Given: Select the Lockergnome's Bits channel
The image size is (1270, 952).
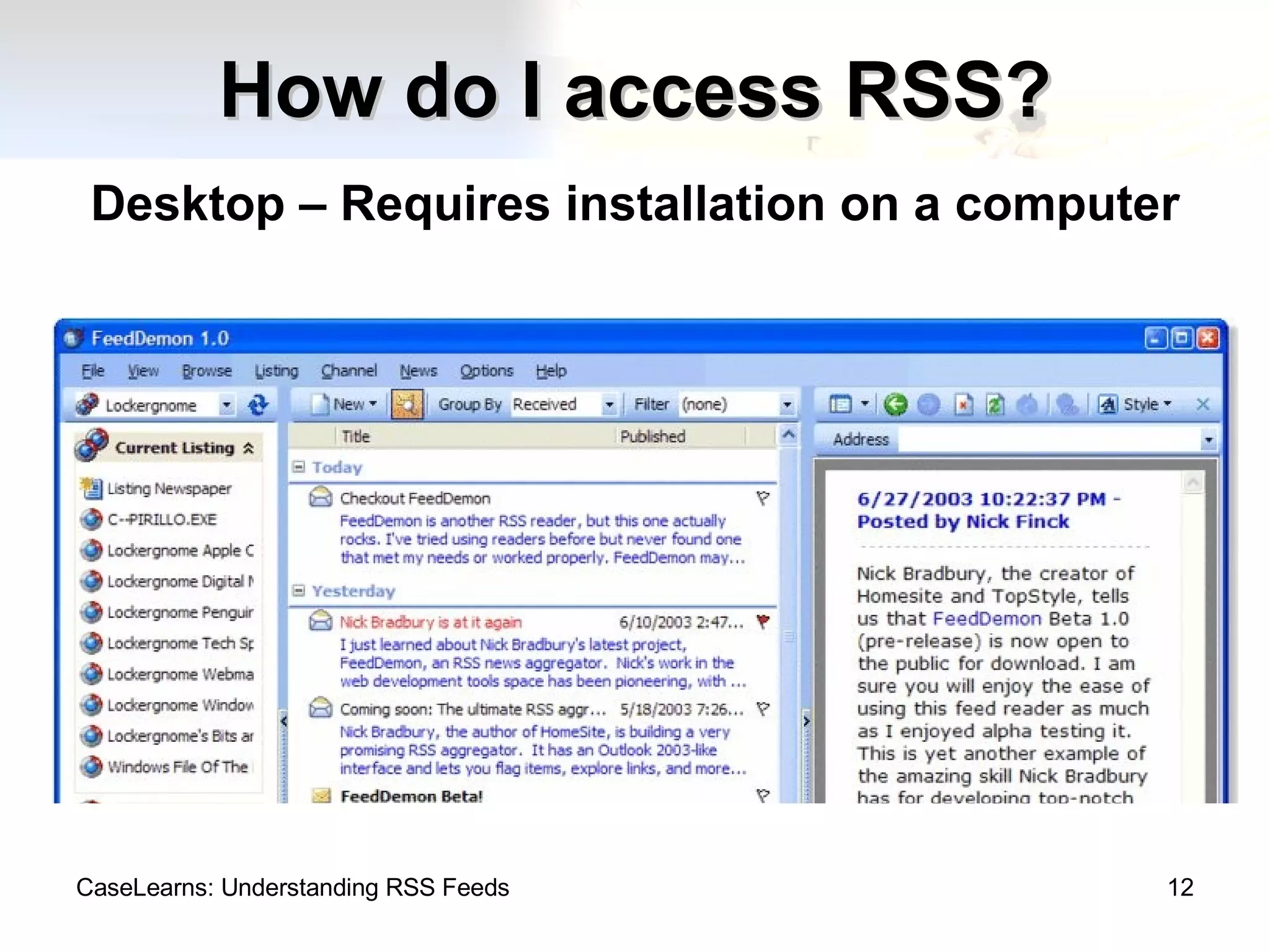Looking at the screenshot, I should pyautogui.click(x=180, y=736).
